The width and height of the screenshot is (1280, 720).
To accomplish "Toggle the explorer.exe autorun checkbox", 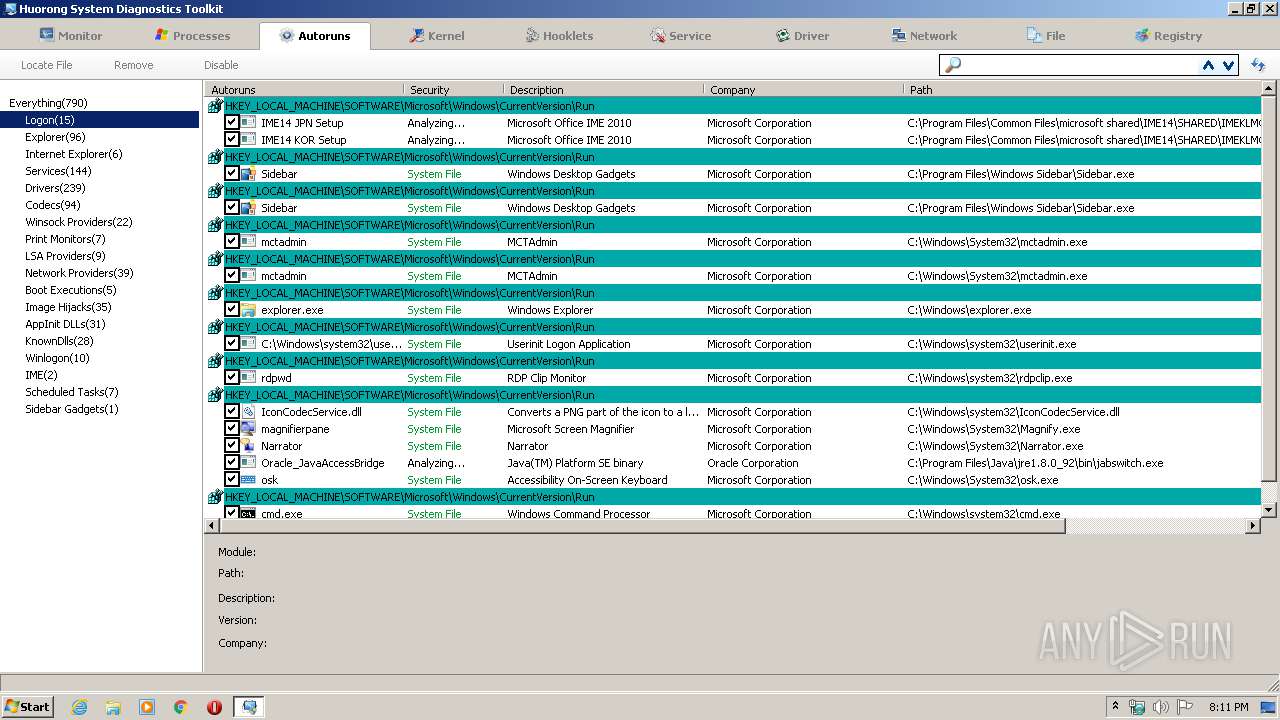I will pos(231,309).
